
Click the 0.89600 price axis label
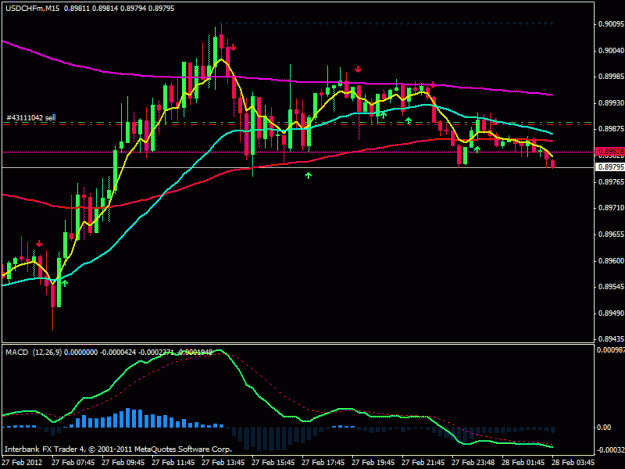[x=611, y=261]
